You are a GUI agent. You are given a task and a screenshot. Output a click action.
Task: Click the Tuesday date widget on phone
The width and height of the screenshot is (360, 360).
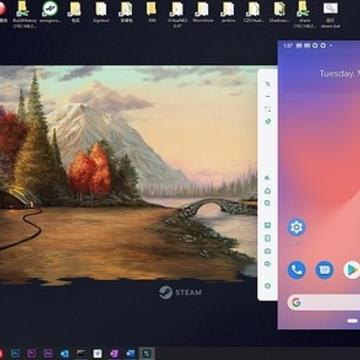(x=339, y=74)
